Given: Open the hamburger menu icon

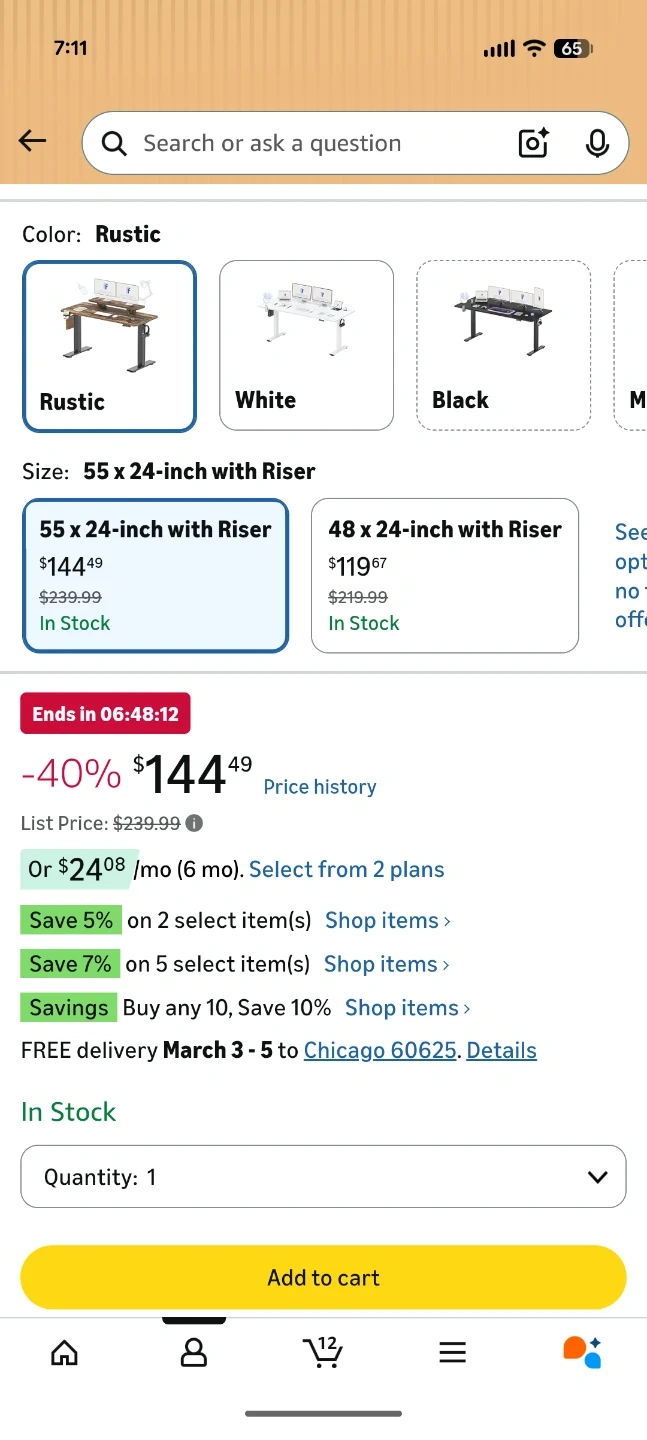Looking at the screenshot, I should coord(452,1353).
